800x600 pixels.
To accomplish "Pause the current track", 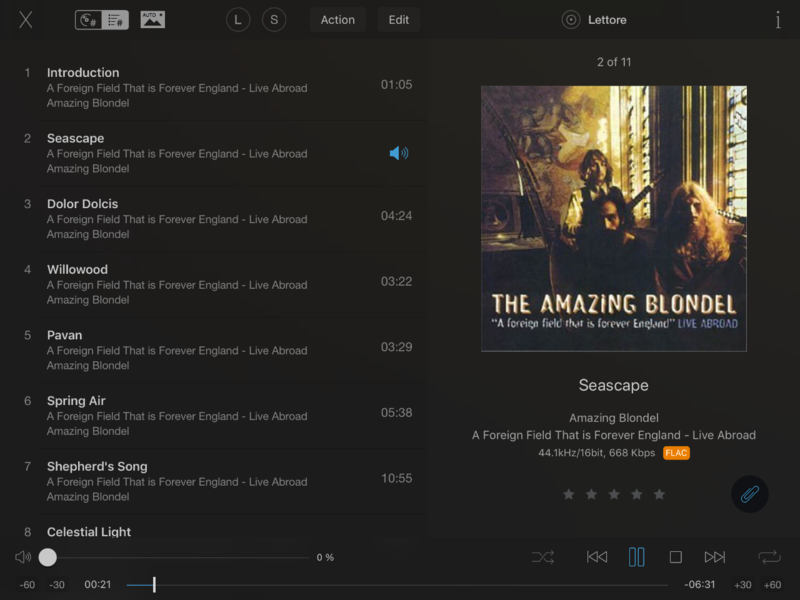I will (636, 557).
